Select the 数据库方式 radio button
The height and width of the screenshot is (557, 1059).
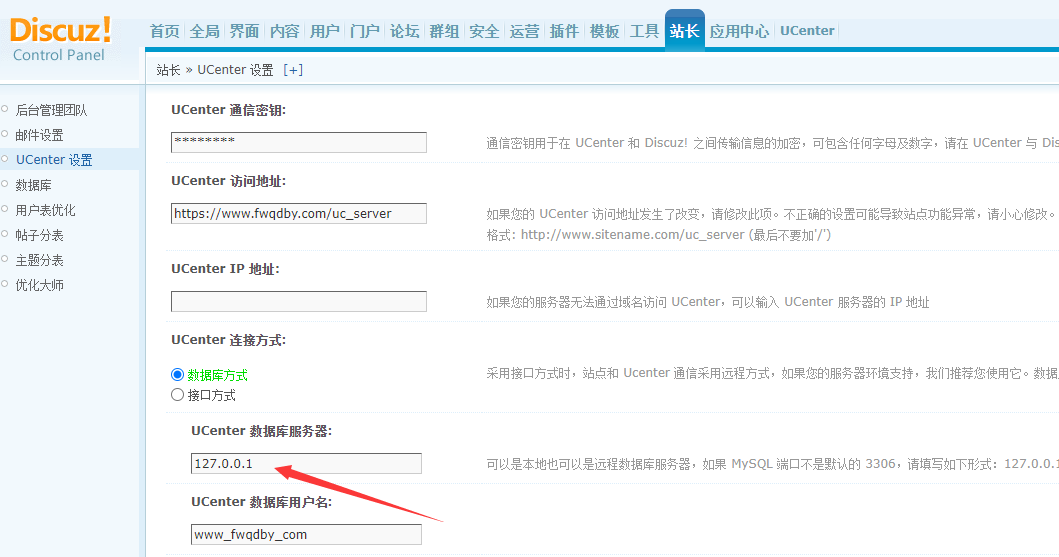tap(178, 375)
